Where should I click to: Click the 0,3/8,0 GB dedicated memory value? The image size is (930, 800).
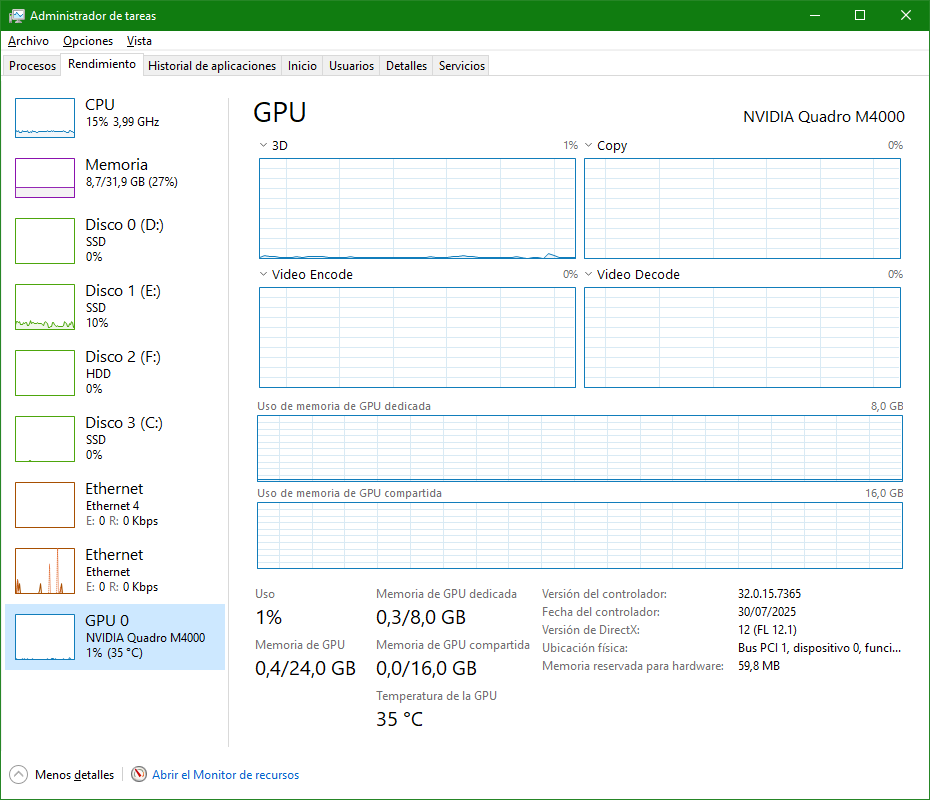[x=421, y=617]
